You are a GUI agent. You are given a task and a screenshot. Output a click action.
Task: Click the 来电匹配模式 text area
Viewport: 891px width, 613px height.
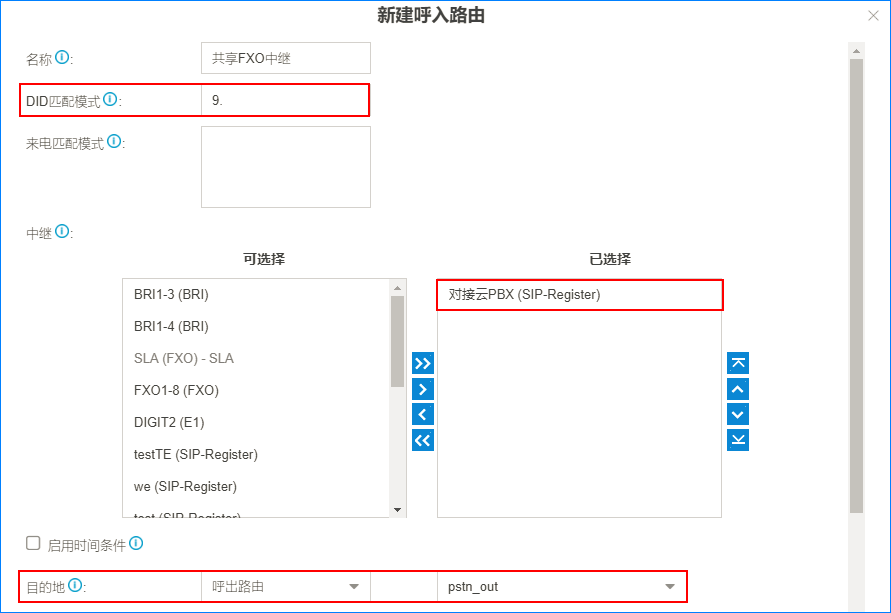point(285,167)
